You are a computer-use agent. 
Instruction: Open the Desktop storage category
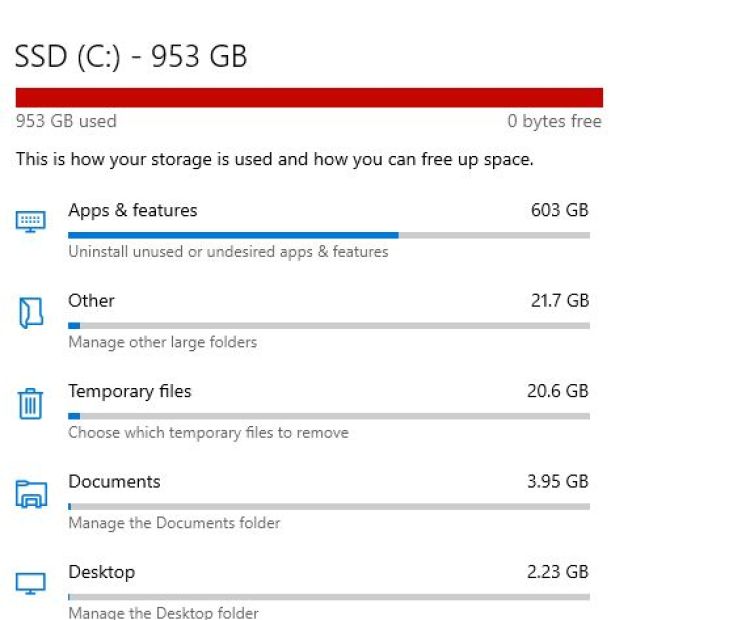point(101,572)
